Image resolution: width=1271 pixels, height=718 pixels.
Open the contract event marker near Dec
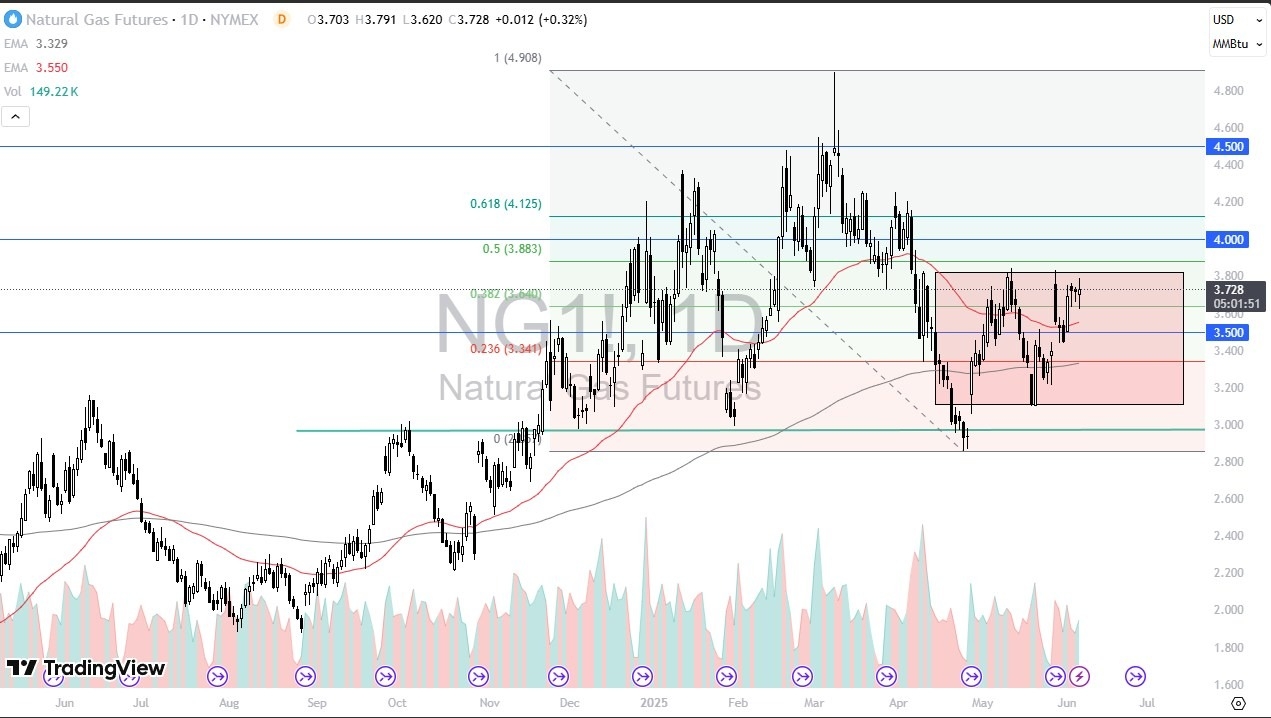pyautogui.click(x=558, y=677)
